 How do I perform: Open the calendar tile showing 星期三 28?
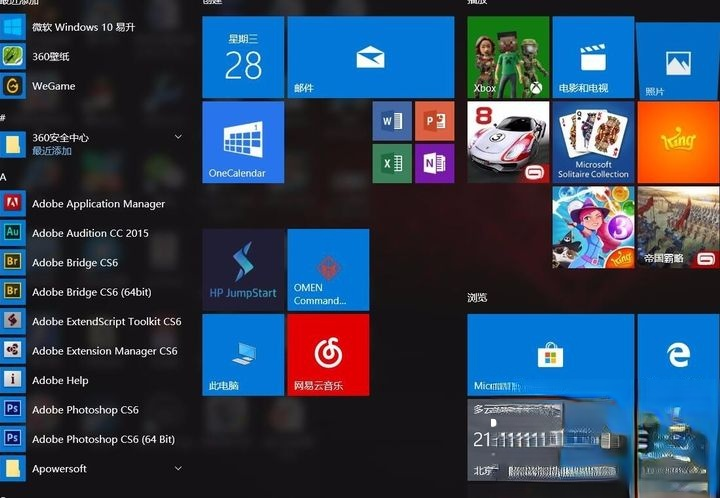pos(243,57)
